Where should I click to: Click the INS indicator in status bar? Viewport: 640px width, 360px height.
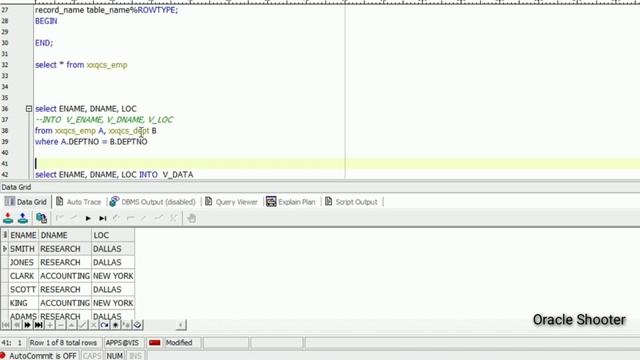pos(136,356)
